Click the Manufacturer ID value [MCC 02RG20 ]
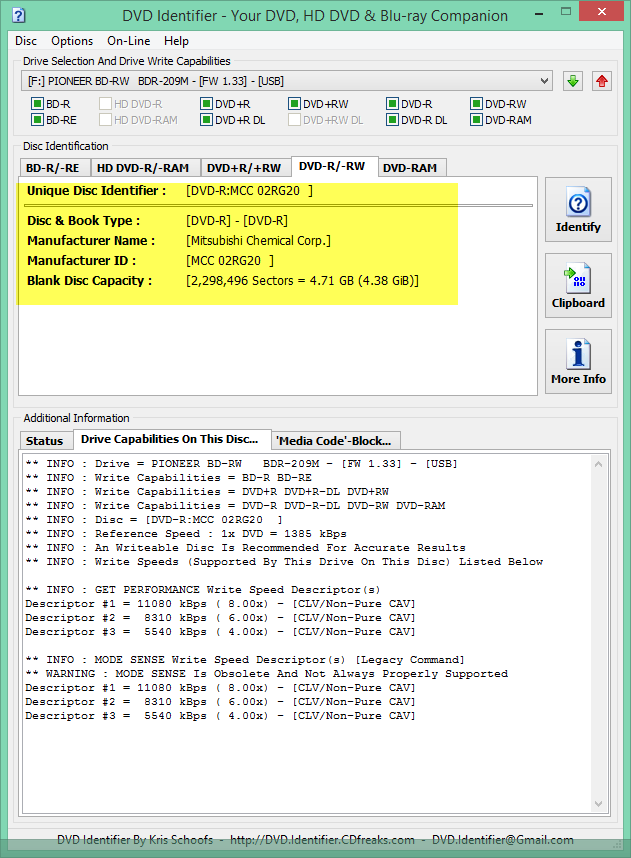 (x=230, y=261)
